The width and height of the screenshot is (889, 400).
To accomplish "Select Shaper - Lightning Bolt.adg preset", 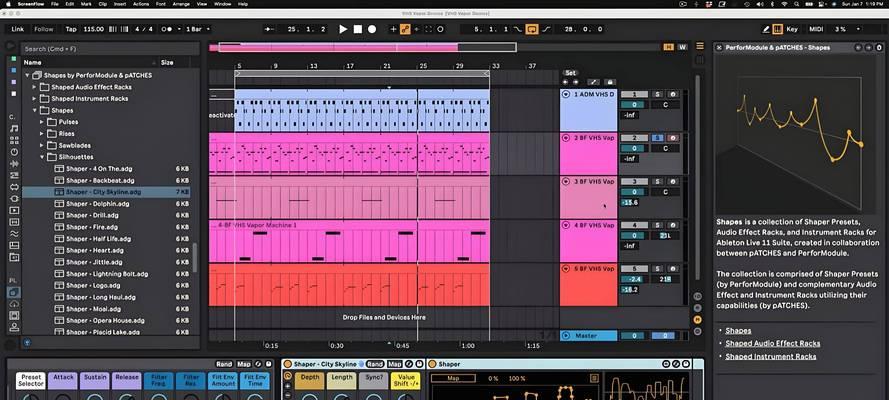I will click(107, 274).
